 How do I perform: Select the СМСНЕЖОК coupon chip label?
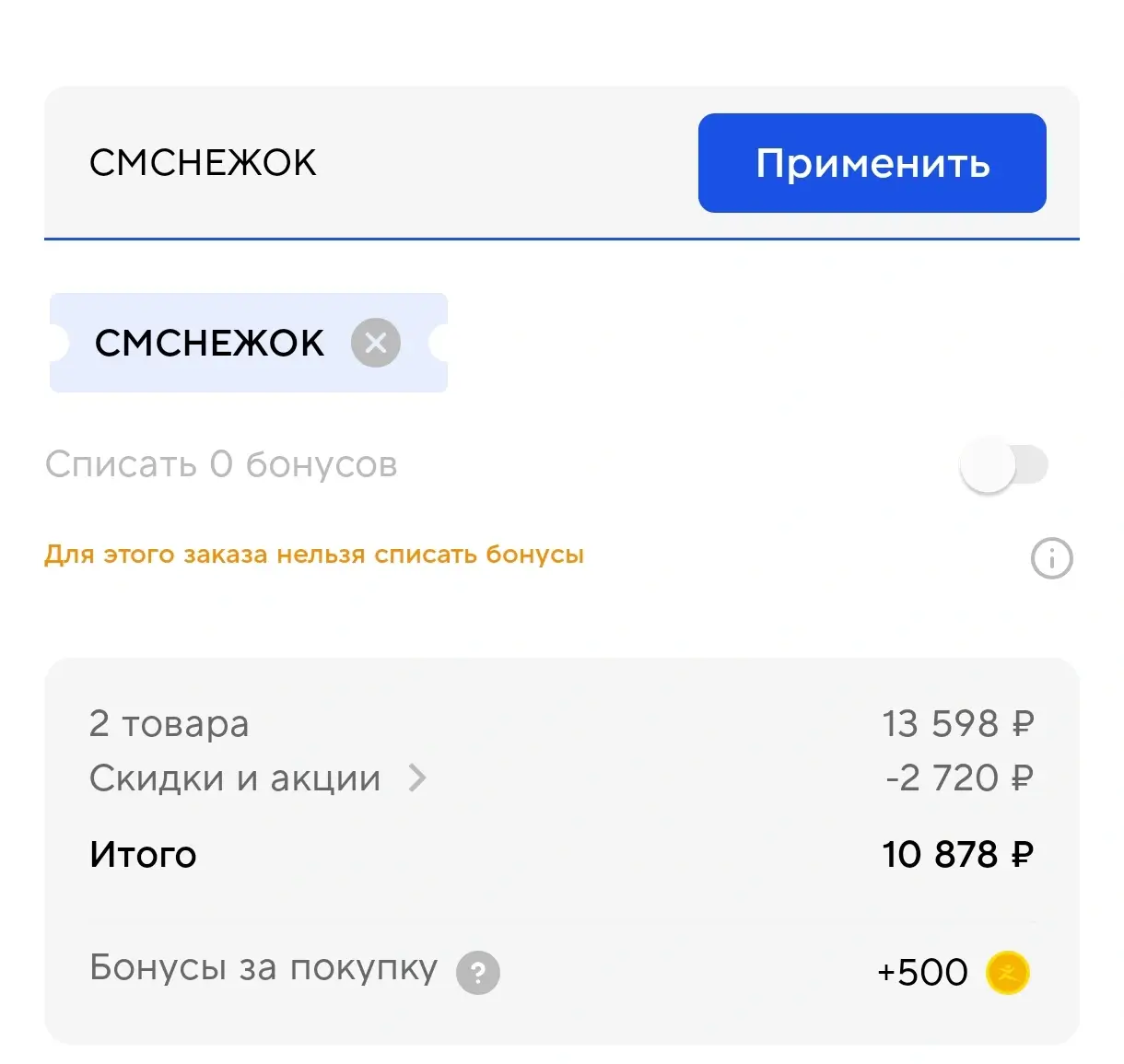pos(209,343)
